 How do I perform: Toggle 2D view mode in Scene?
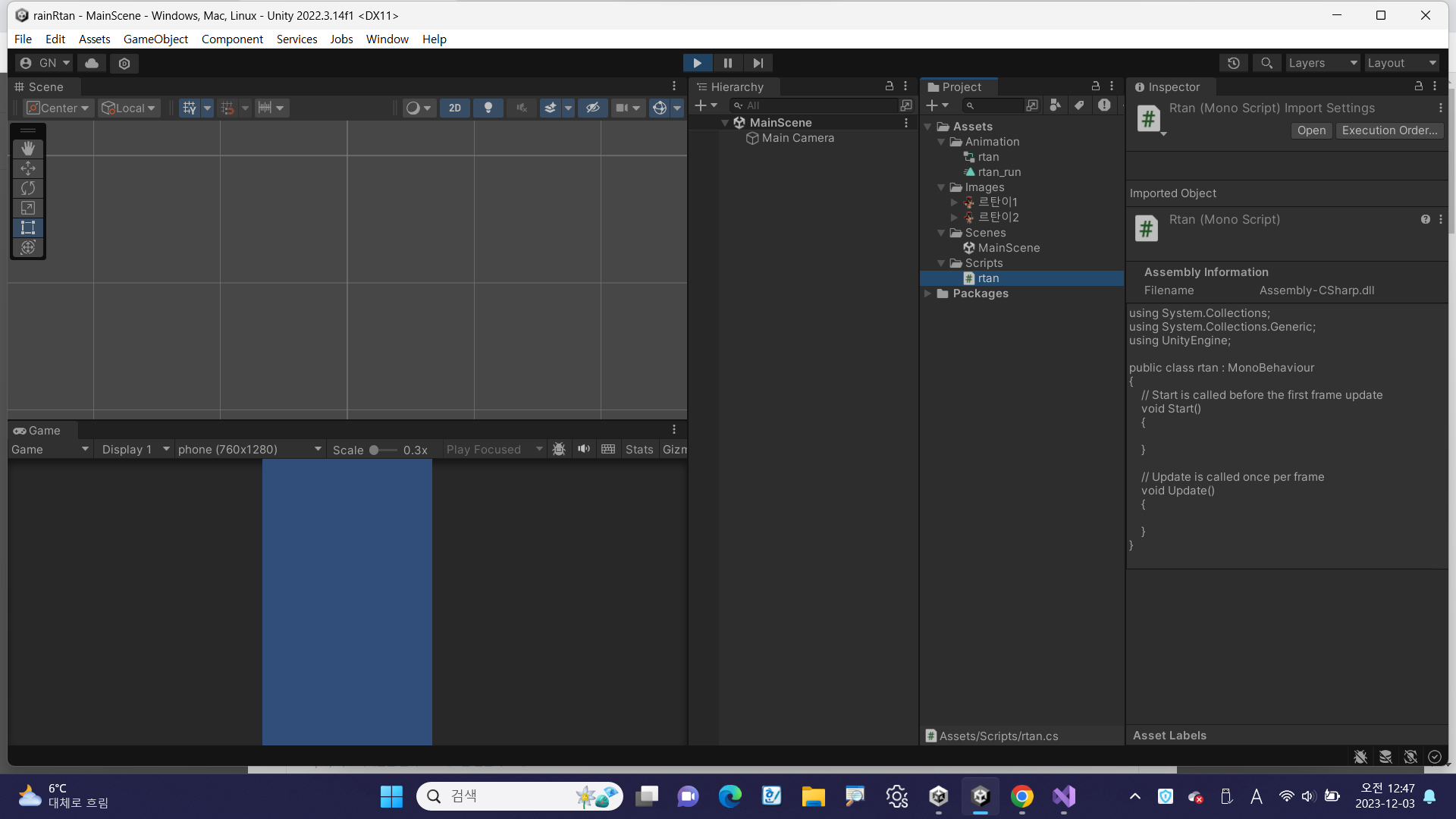click(x=455, y=108)
